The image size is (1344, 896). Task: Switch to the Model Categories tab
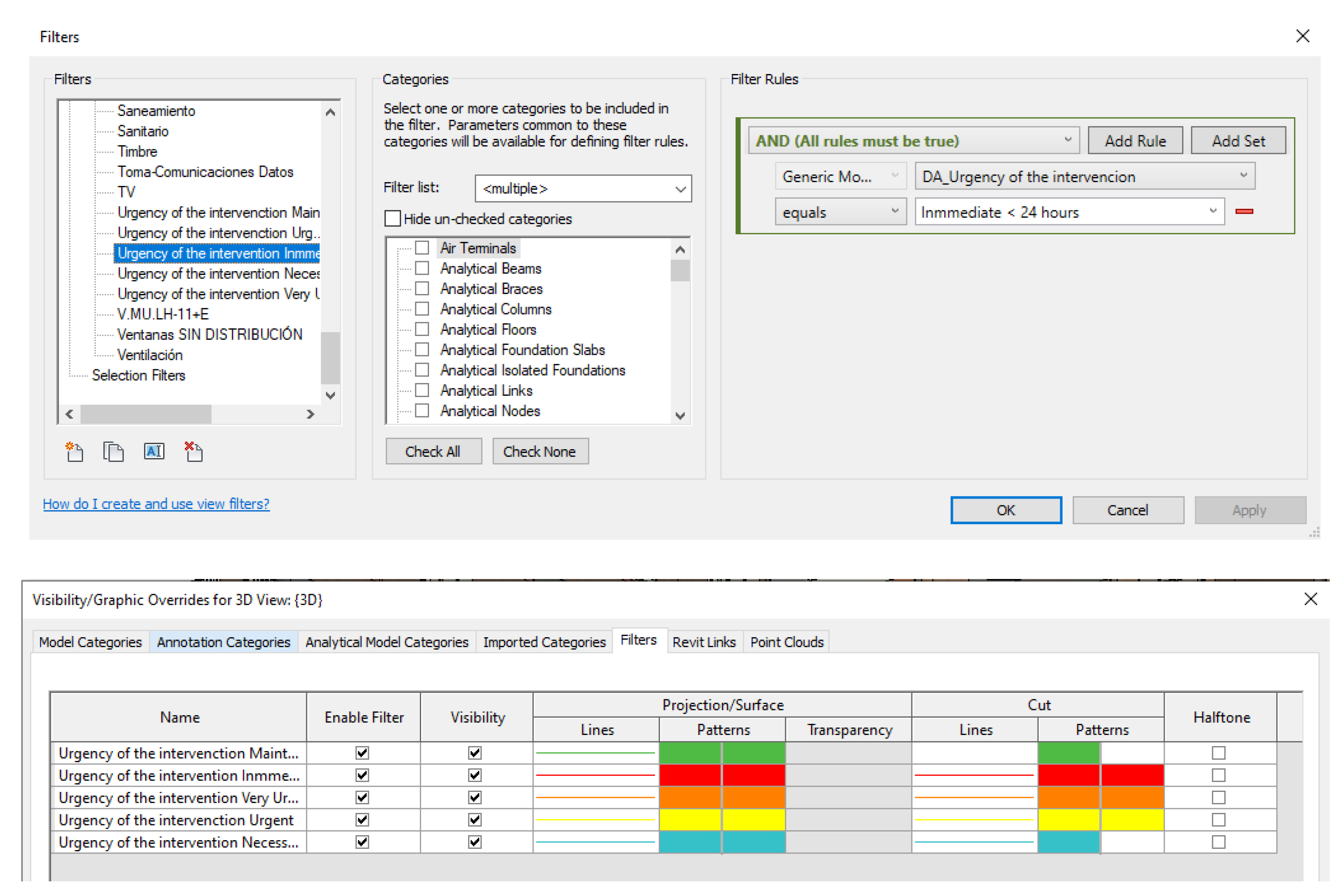pyautogui.click(x=90, y=642)
